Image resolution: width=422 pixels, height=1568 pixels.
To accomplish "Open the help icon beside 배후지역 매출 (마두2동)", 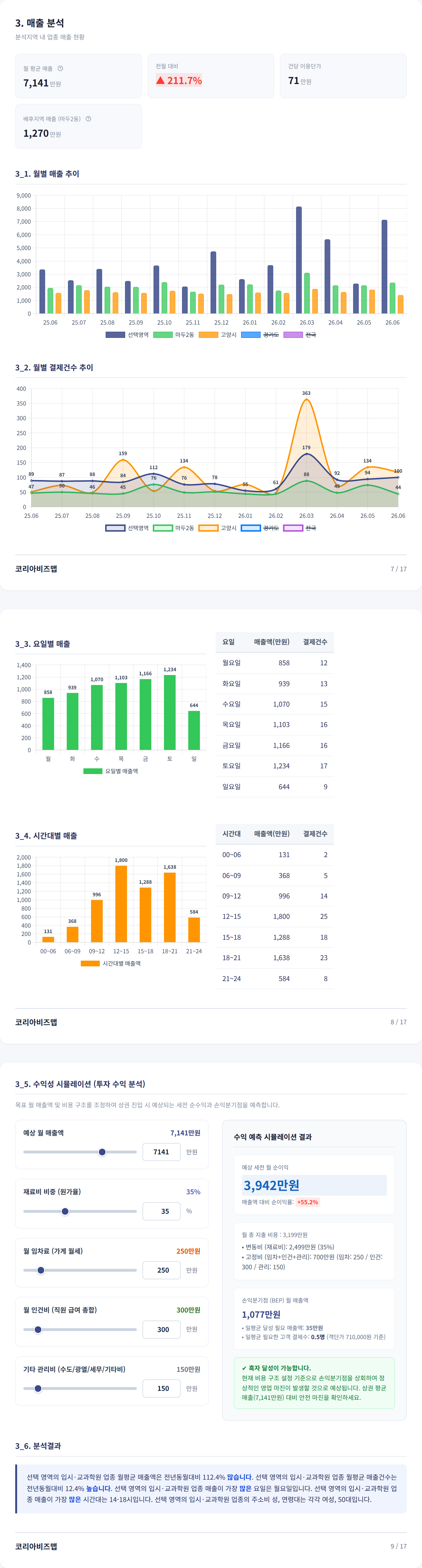I will [88, 119].
